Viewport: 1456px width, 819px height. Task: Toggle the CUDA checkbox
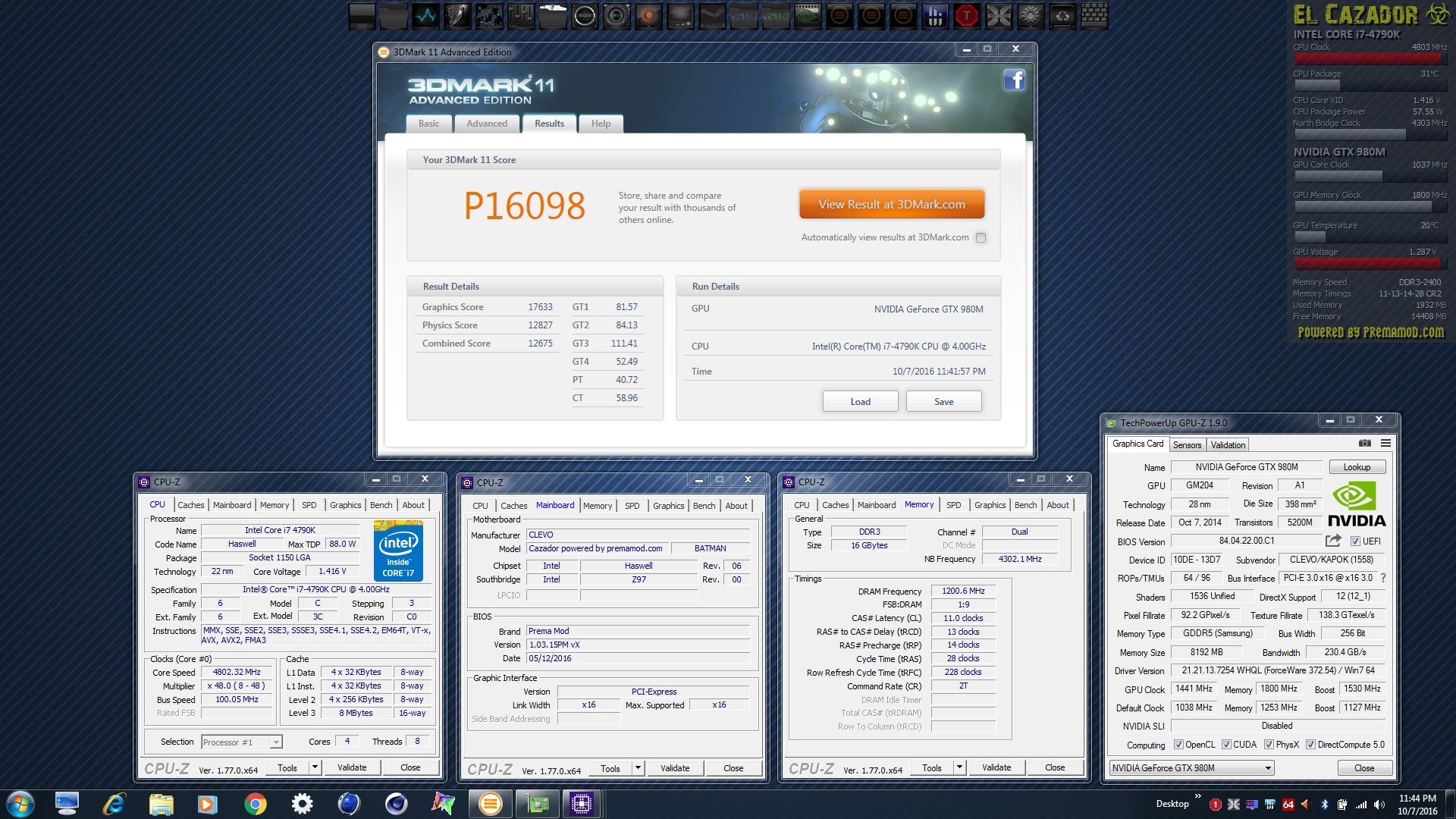(x=1226, y=745)
